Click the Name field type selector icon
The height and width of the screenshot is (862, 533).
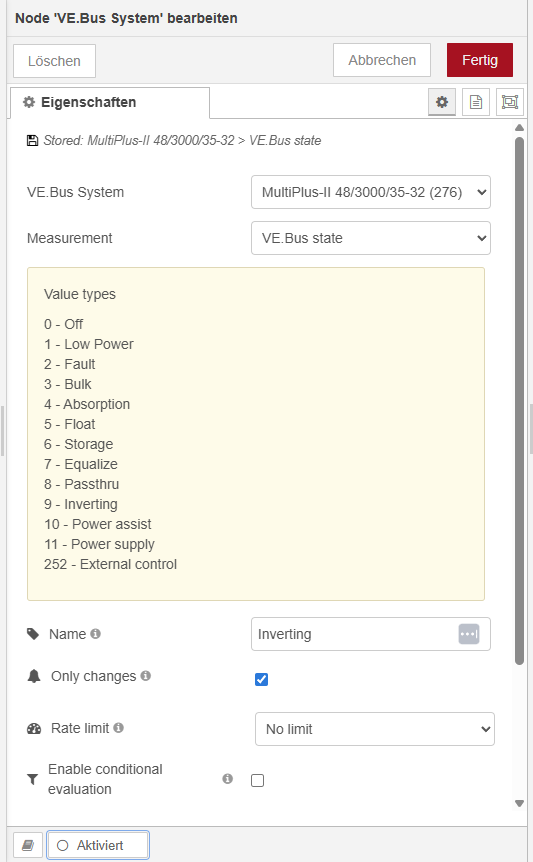[469, 634]
